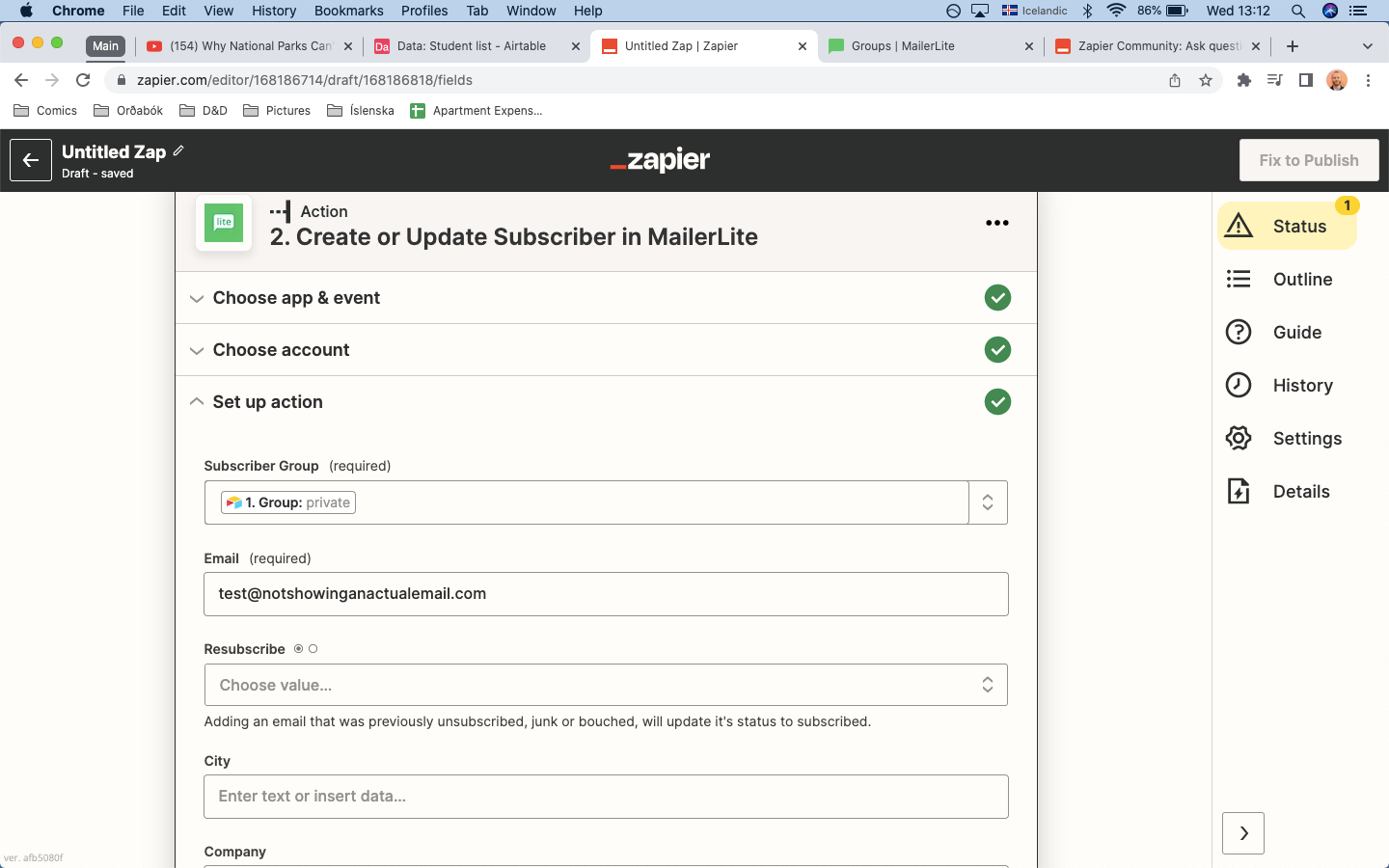Click the address bar URL
The height and width of the screenshot is (868, 1389).
click(x=305, y=80)
